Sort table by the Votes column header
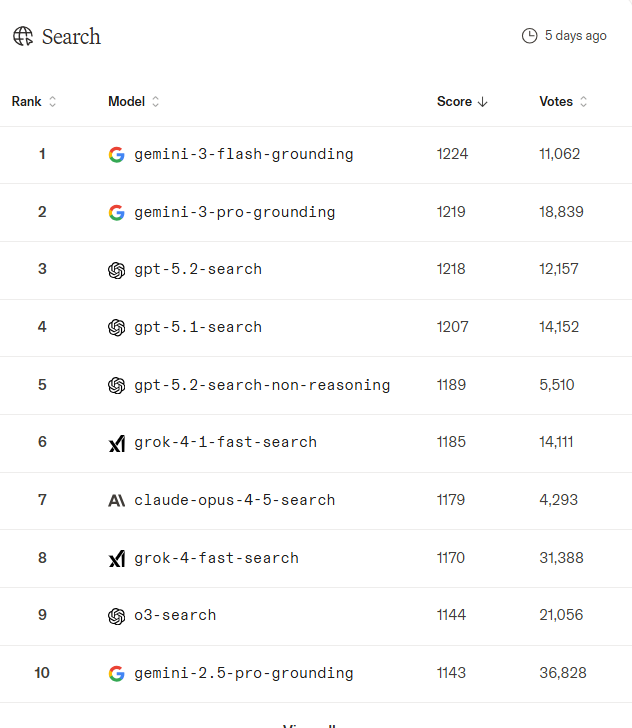Viewport: 632px width, 728px height. pyautogui.click(x=556, y=101)
